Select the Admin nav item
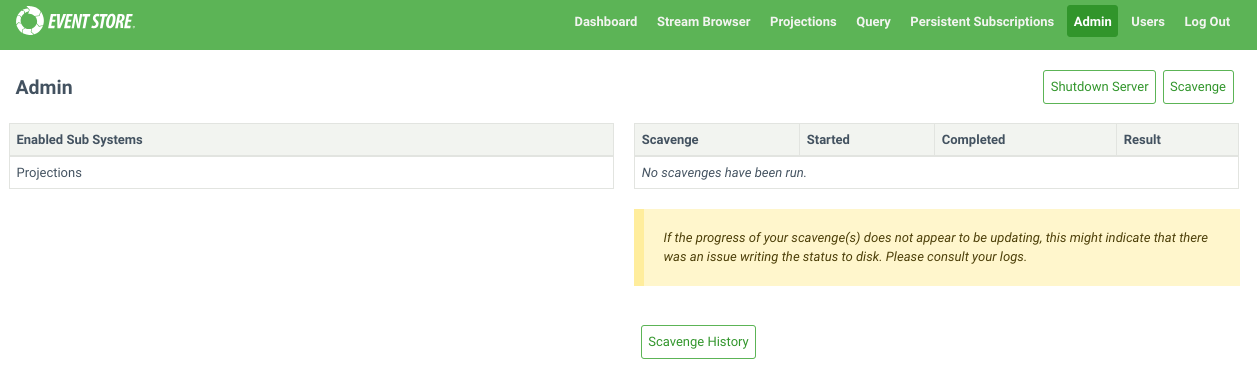Viewport: 1257px width, 375px height. pos(1092,21)
